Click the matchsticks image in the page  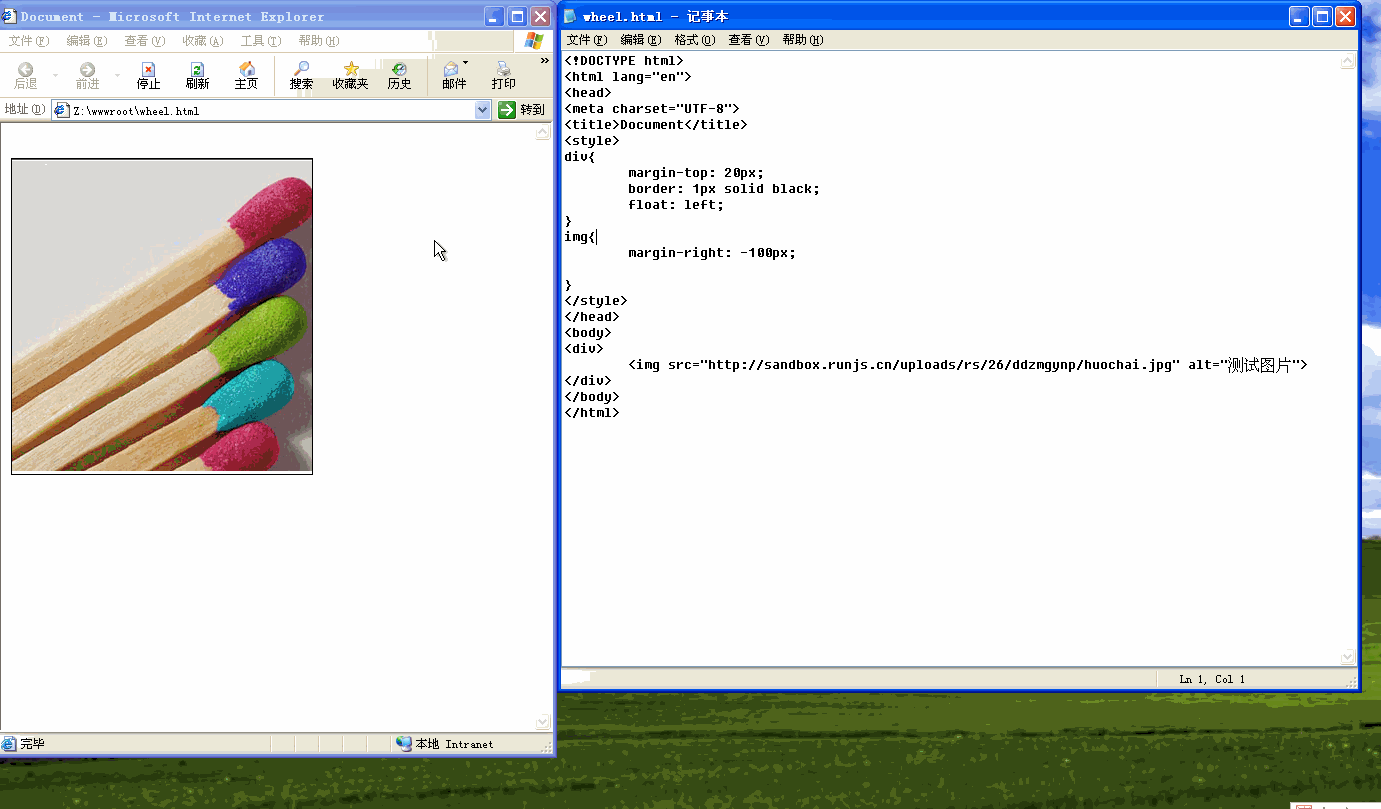tap(162, 316)
